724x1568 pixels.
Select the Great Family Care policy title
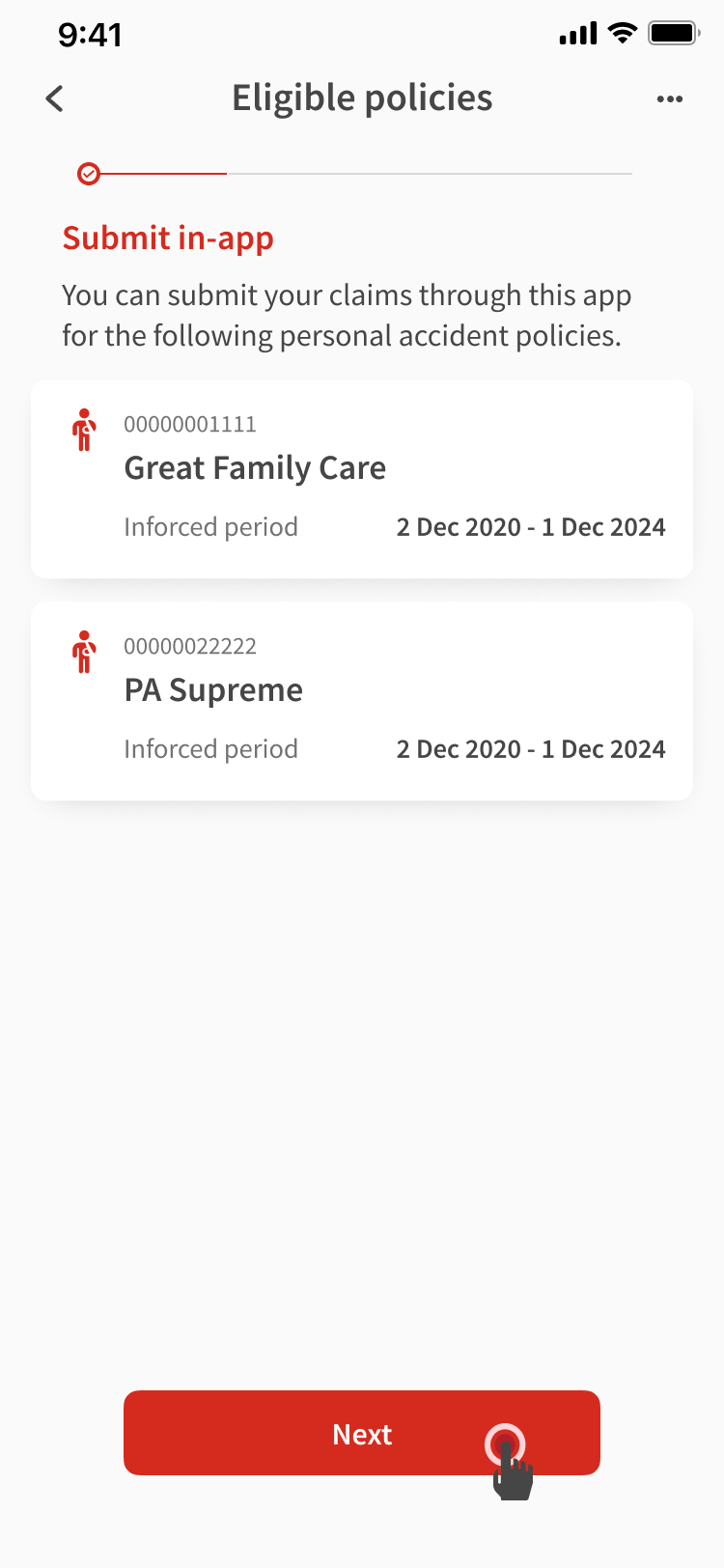(x=255, y=468)
